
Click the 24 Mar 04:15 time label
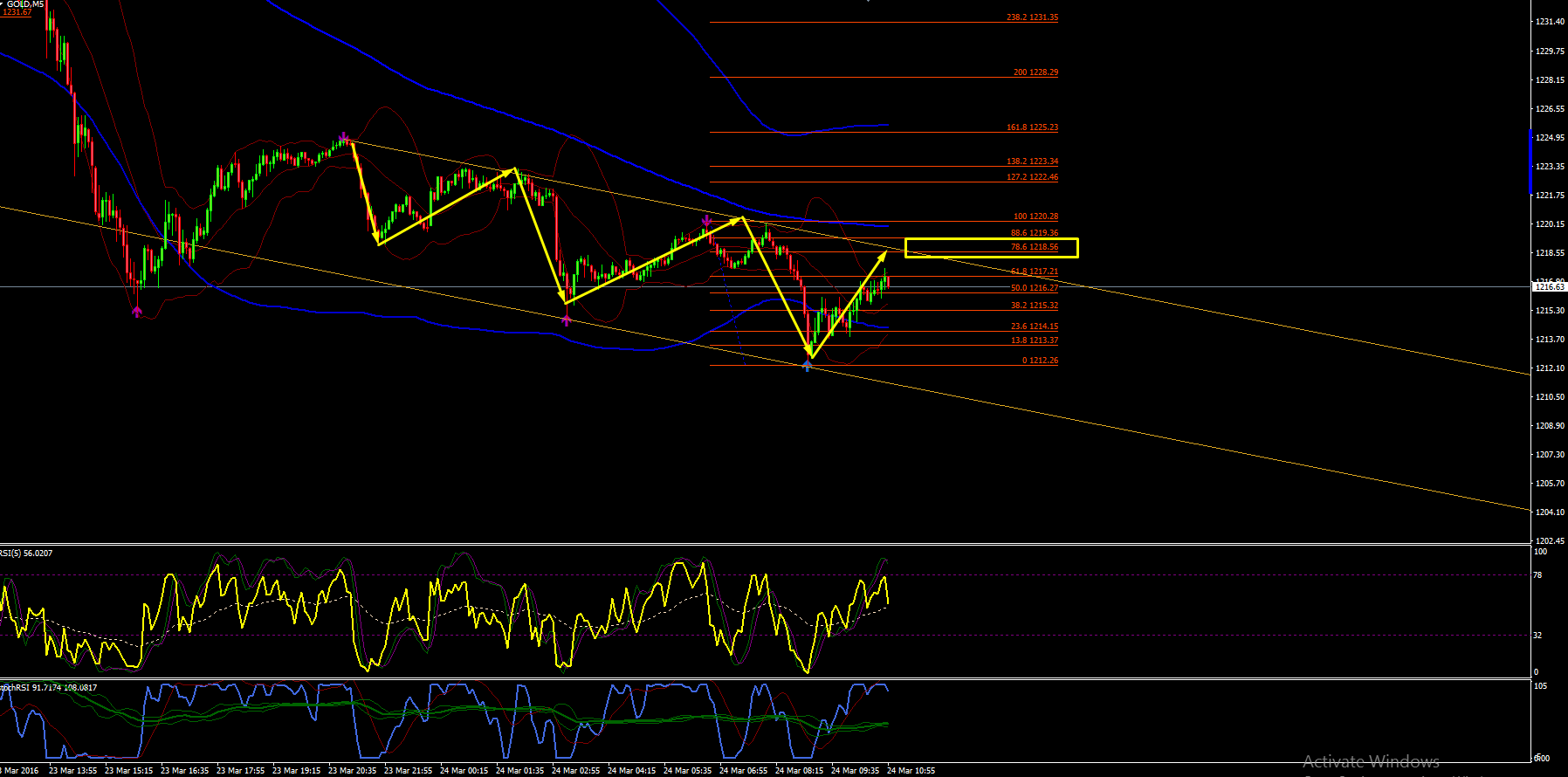point(632,771)
